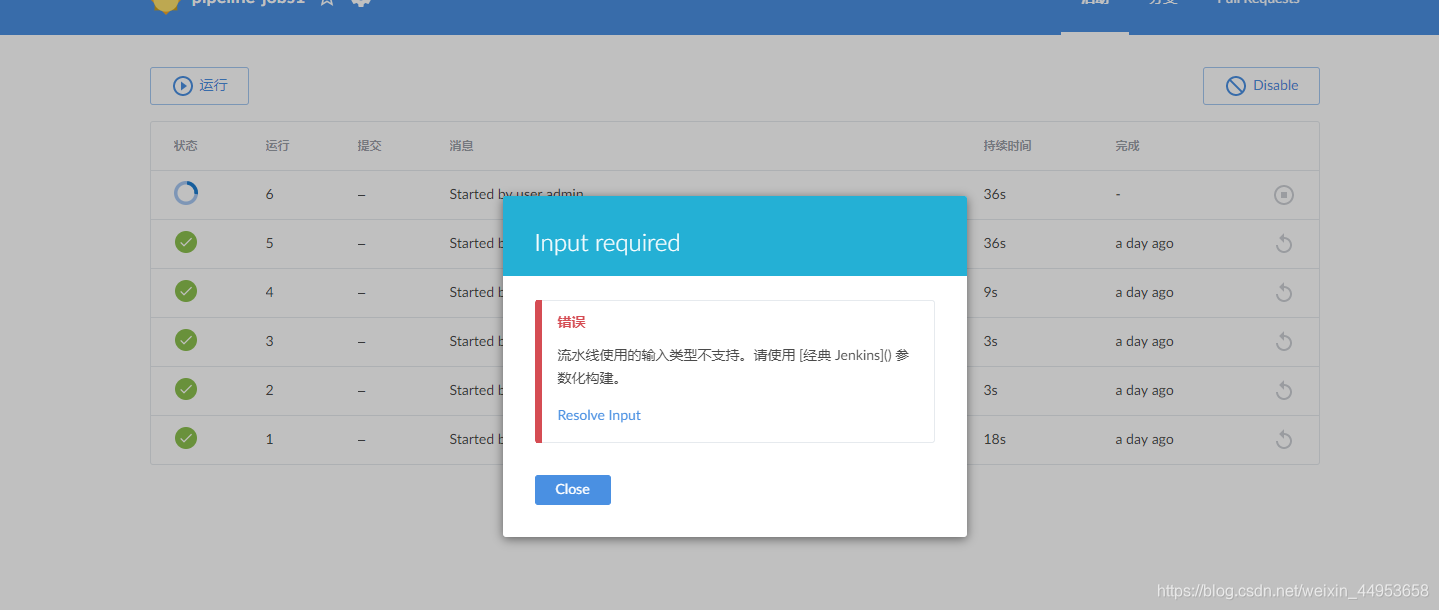Viewport: 1439px width, 610px height.
Task: Click the 完成 column header
Action: (x=1127, y=146)
